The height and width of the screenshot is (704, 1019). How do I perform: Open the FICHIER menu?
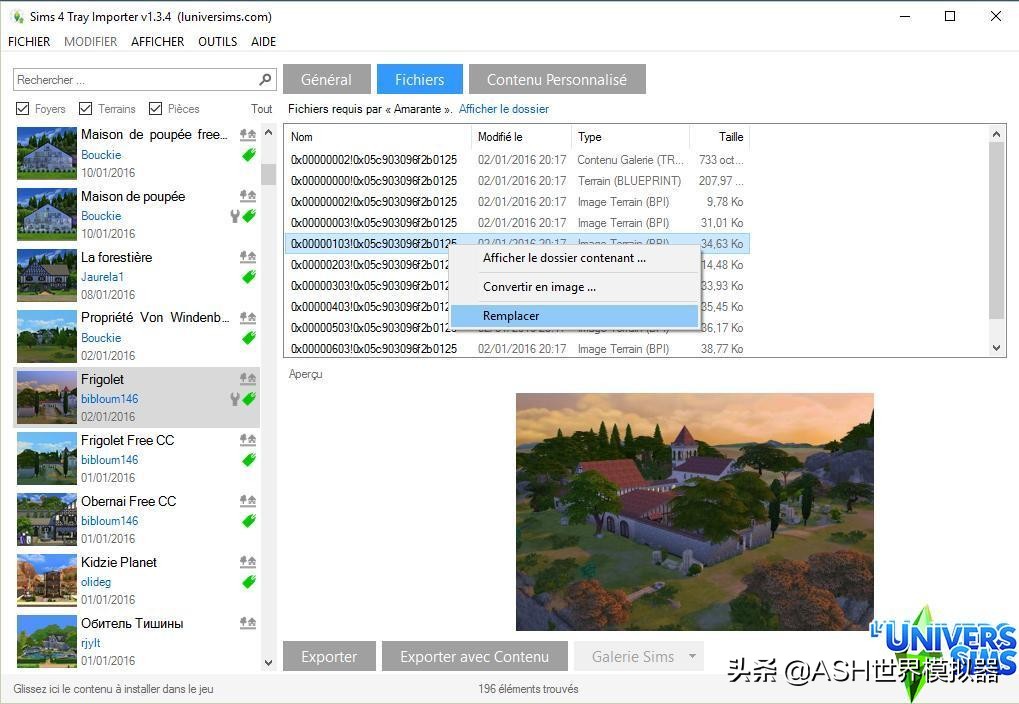pos(29,42)
